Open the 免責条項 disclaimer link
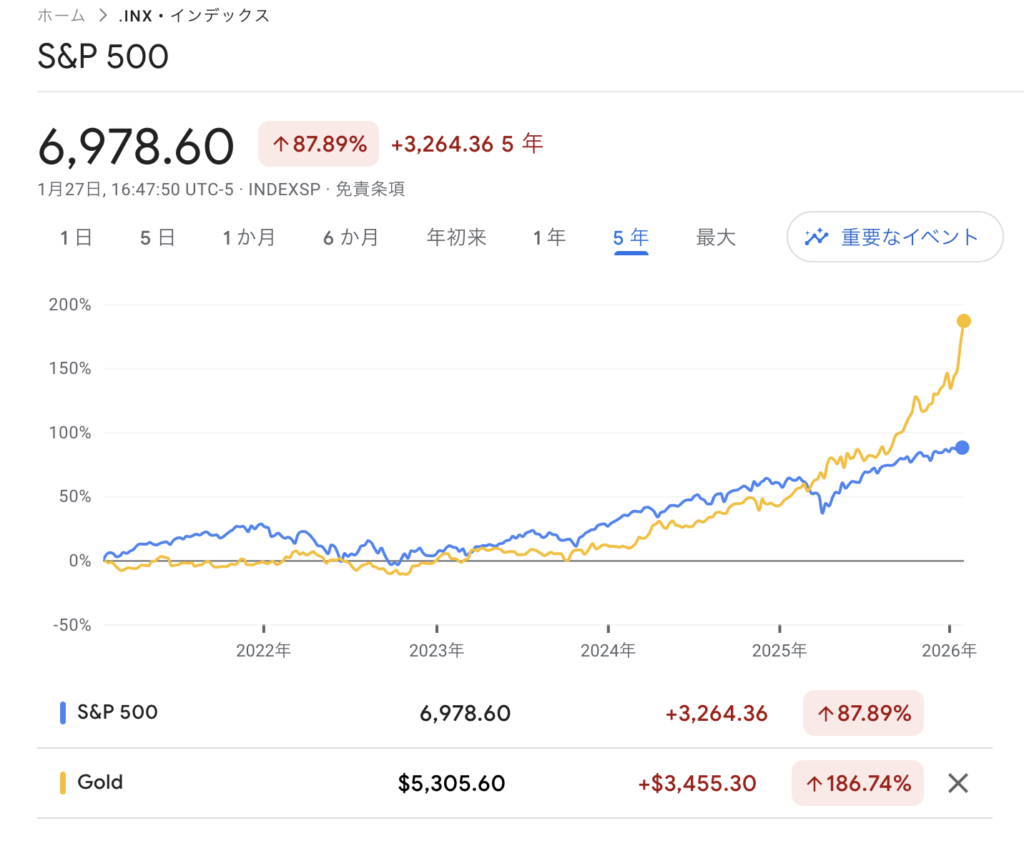Screen dimensions: 1024x841 pos(369,189)
